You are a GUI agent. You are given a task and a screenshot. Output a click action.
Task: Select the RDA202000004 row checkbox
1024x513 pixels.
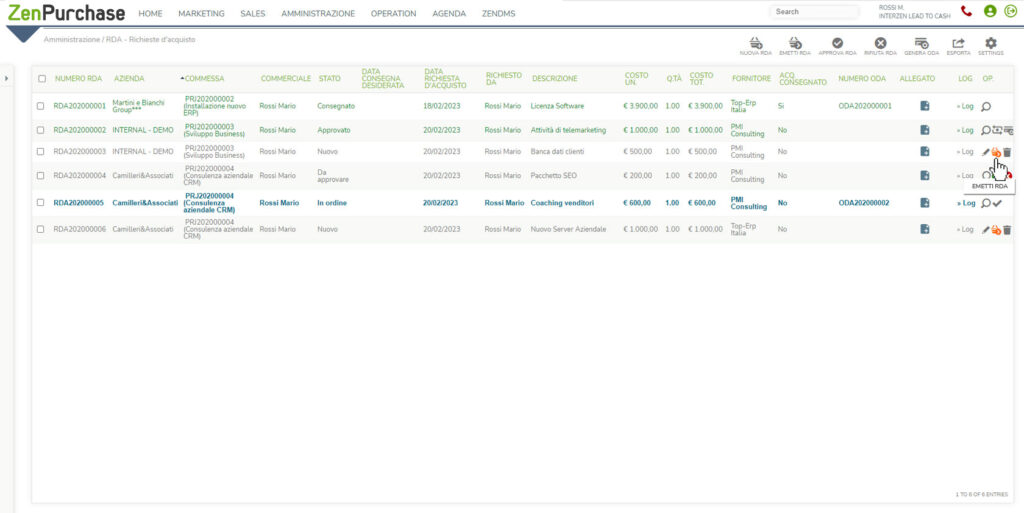pos(41,176)
